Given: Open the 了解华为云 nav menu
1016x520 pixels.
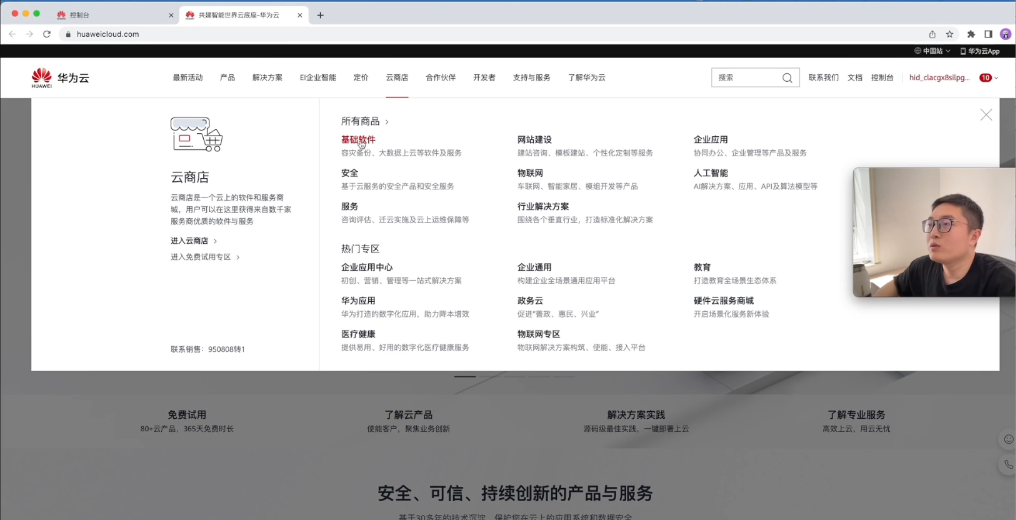Looking at the screenshot, I should [587, 78].
